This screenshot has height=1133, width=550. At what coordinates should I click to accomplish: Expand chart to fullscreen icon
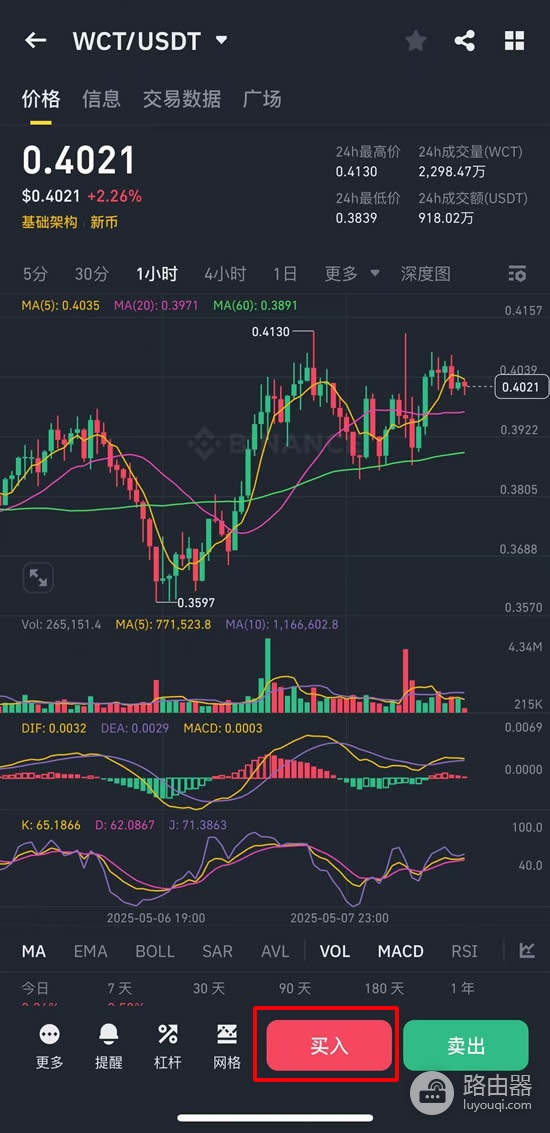point(38,577)
